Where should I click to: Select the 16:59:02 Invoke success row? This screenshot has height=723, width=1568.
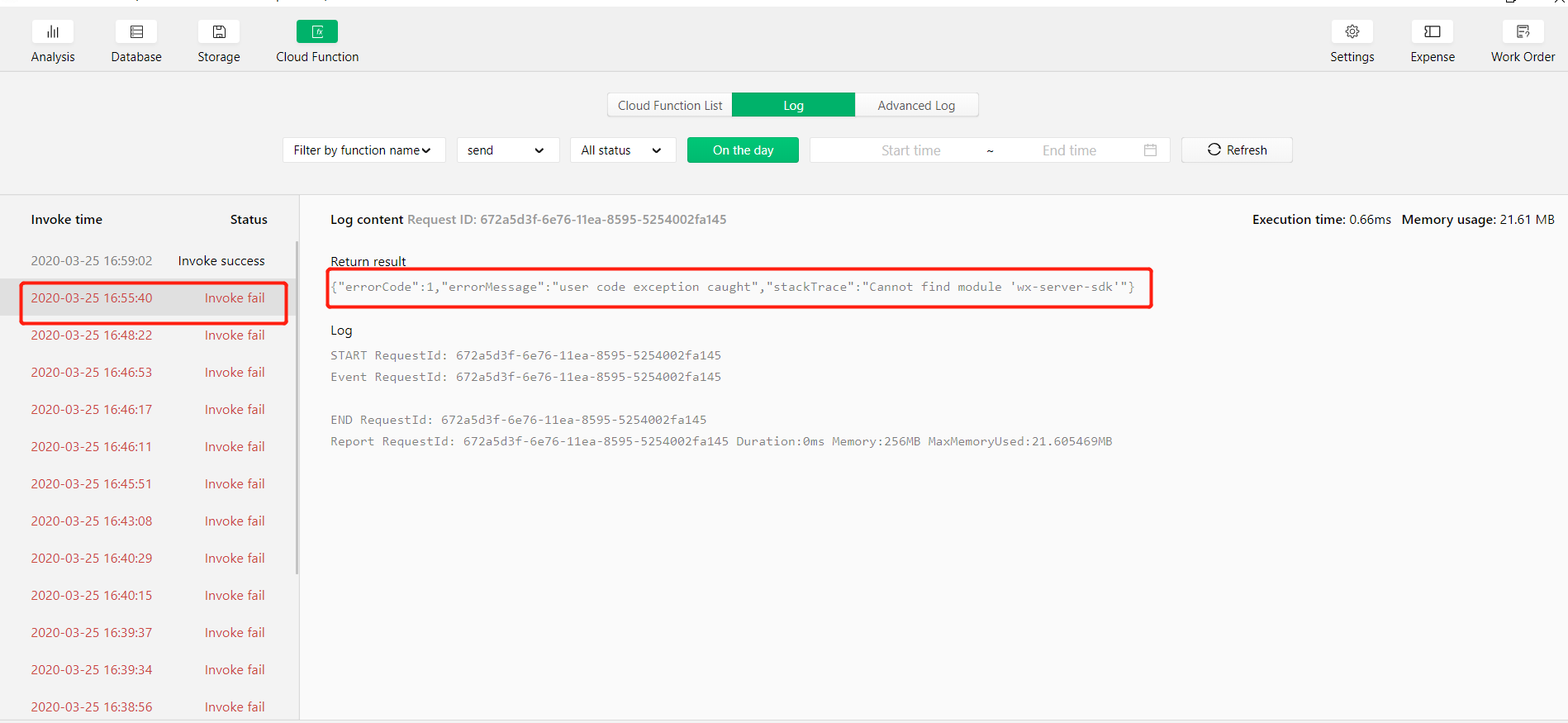click(148, 260)
